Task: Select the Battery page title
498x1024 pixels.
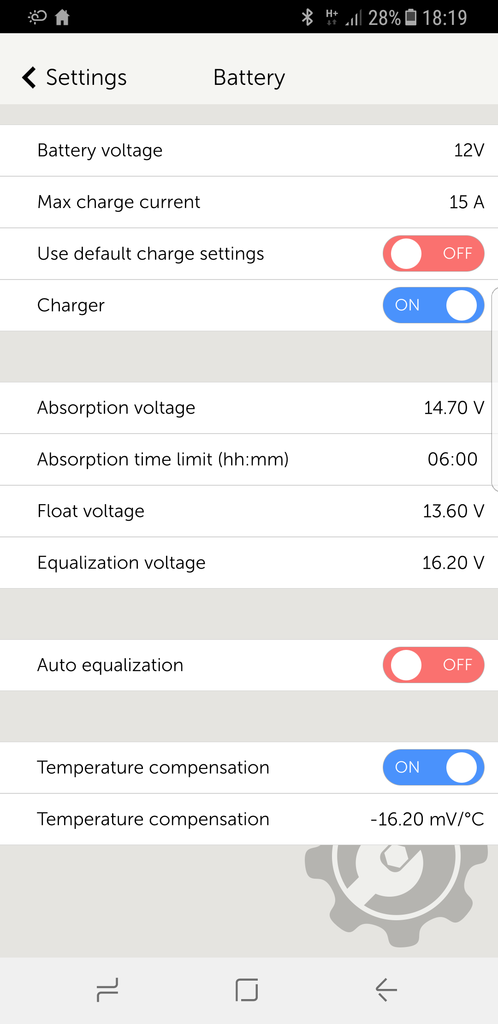Action: (249, 78)
